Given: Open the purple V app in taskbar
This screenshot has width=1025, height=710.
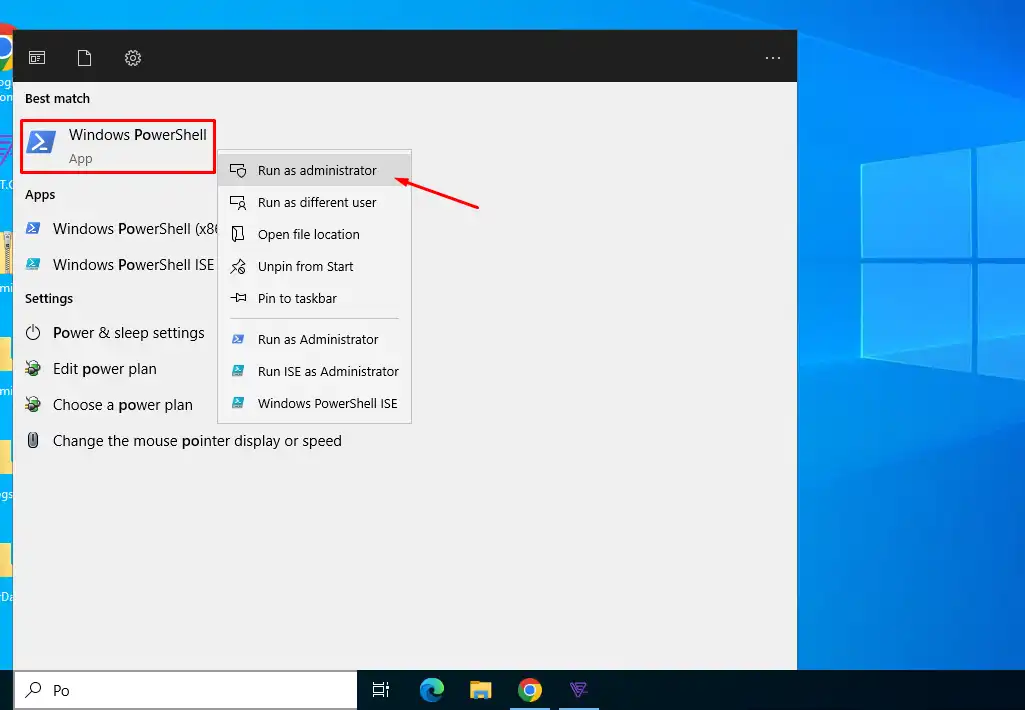Looking at the screenshot, I should click(579, 690).
